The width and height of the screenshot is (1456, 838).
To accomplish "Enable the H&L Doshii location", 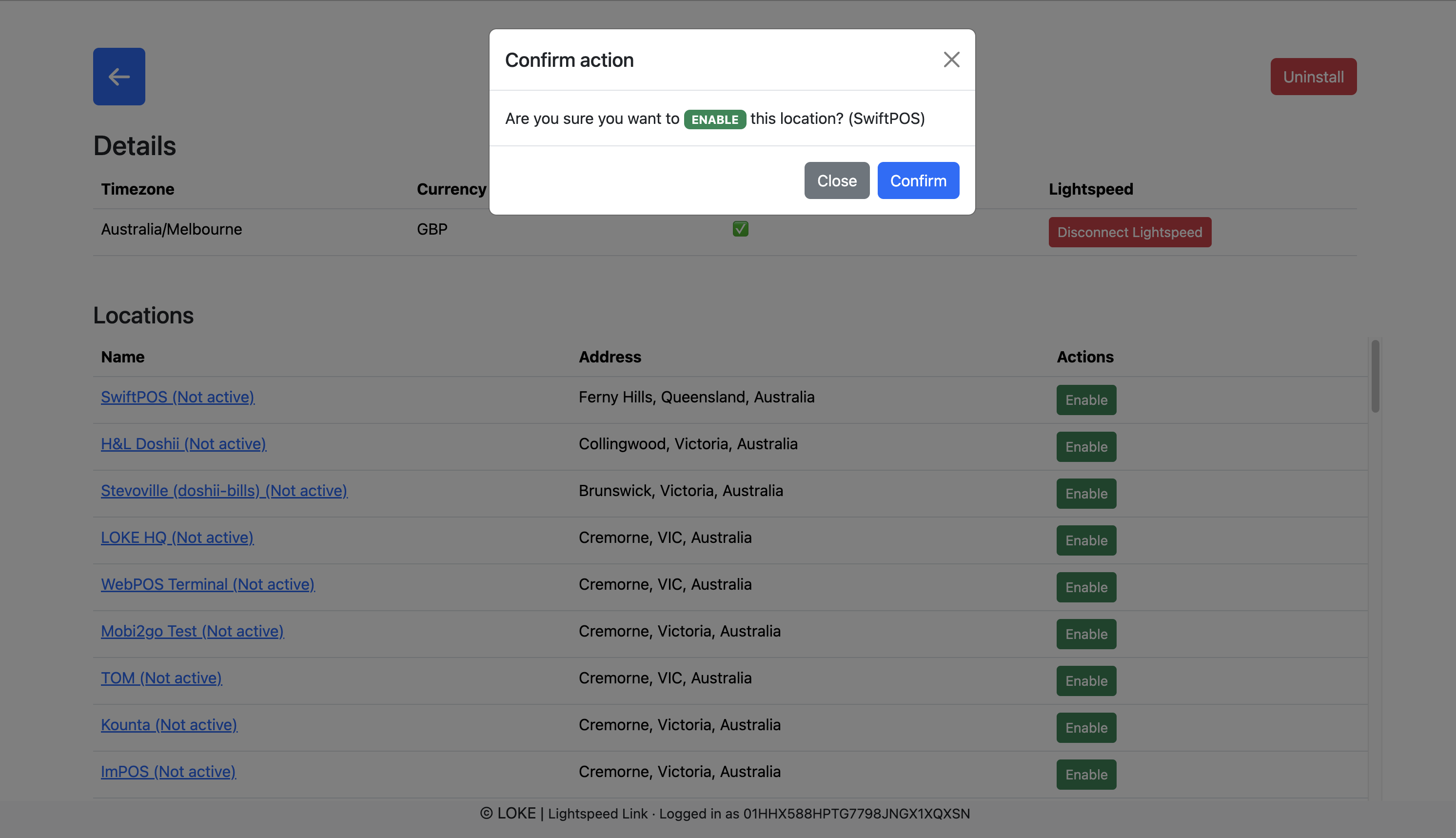I will pos(1086,447).
